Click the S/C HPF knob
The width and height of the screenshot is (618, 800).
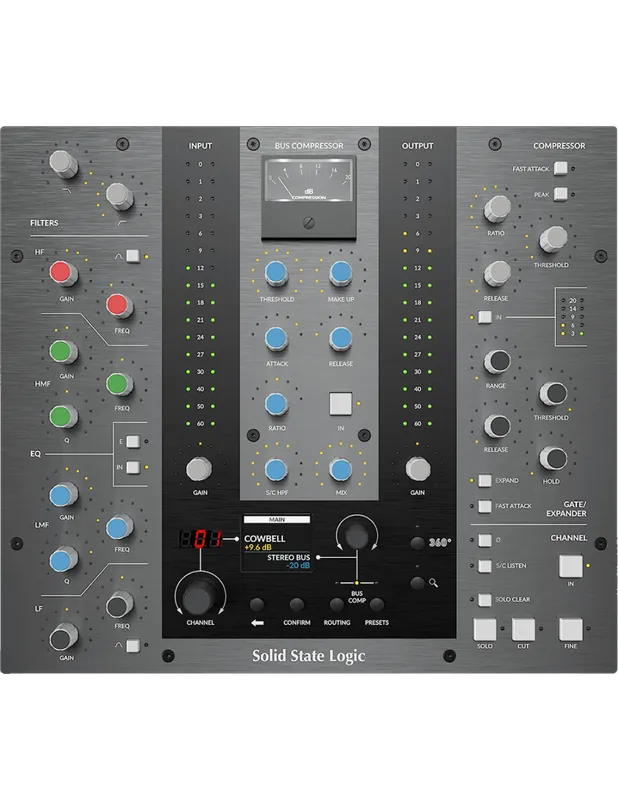pyautogui.click(x=276, y=469)
